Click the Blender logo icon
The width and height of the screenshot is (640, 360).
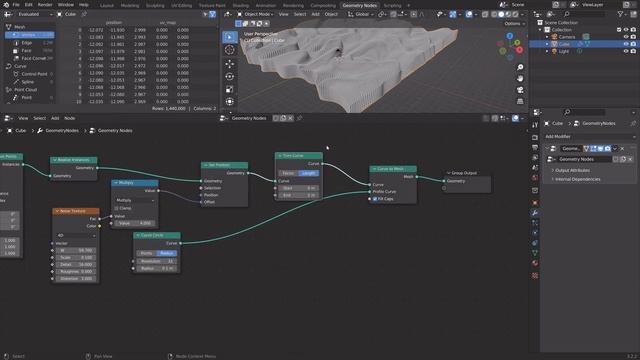[x=6, y=5]
